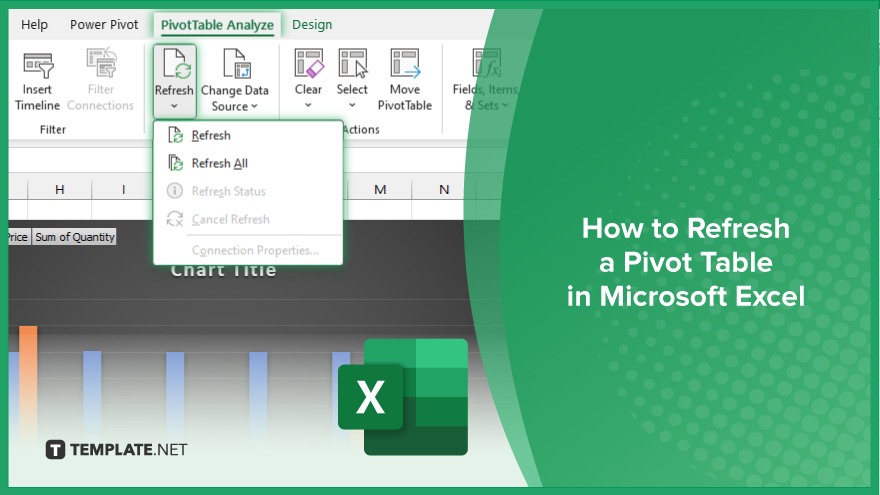880x495 pixels.
Task: Switch to the Power Pivot tab
Action: click(104, 25)
